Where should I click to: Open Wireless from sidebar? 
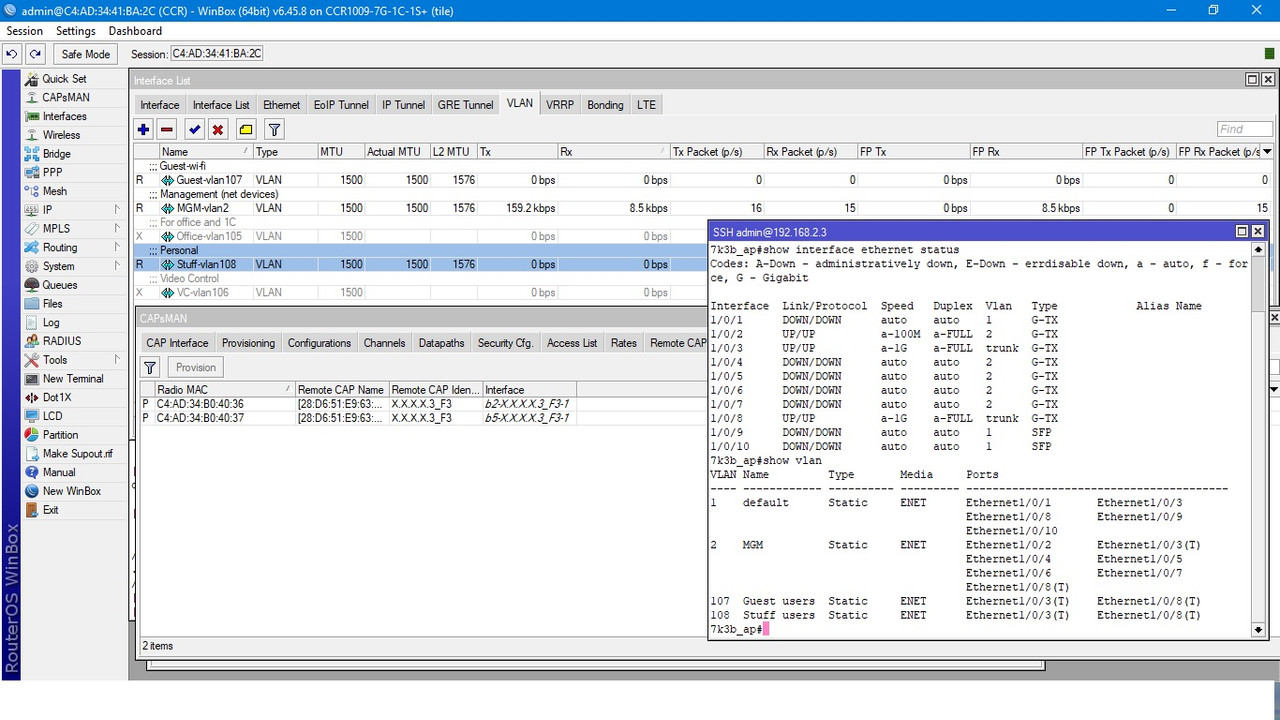[x=61, y=135]
